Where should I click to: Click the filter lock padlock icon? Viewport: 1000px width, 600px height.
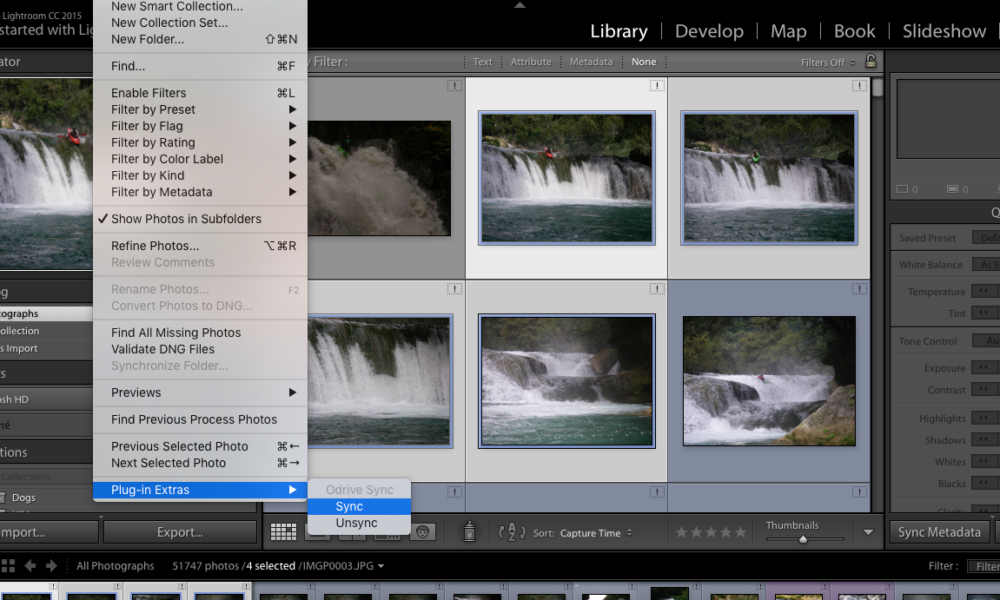coord(871,61)
